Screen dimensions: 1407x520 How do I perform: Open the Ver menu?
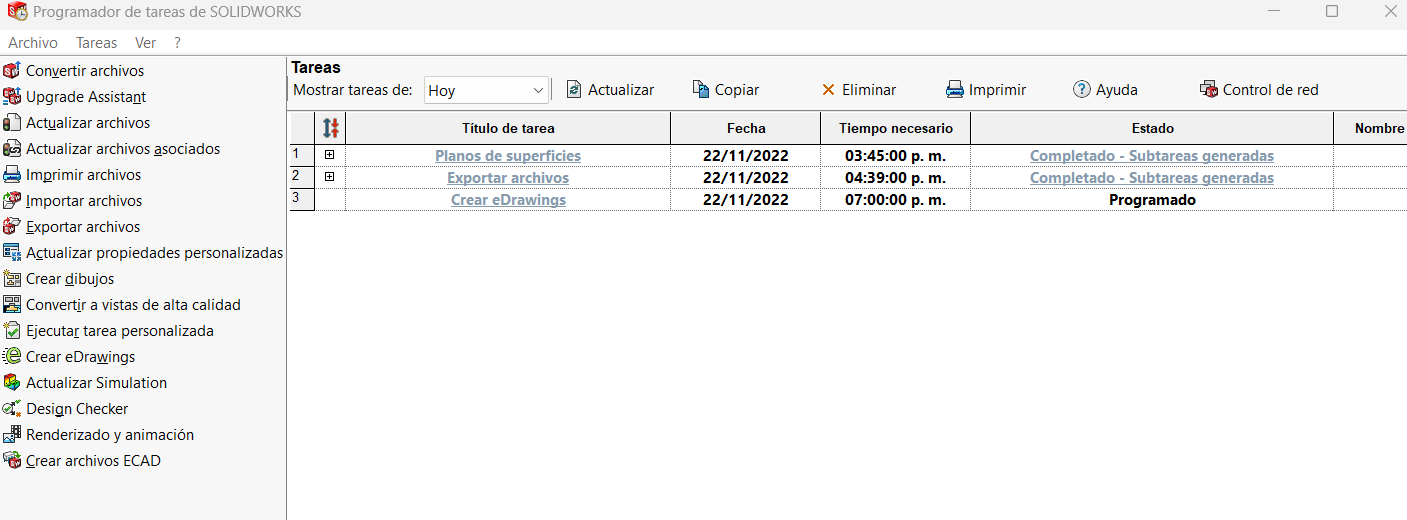tap(146, 43)
